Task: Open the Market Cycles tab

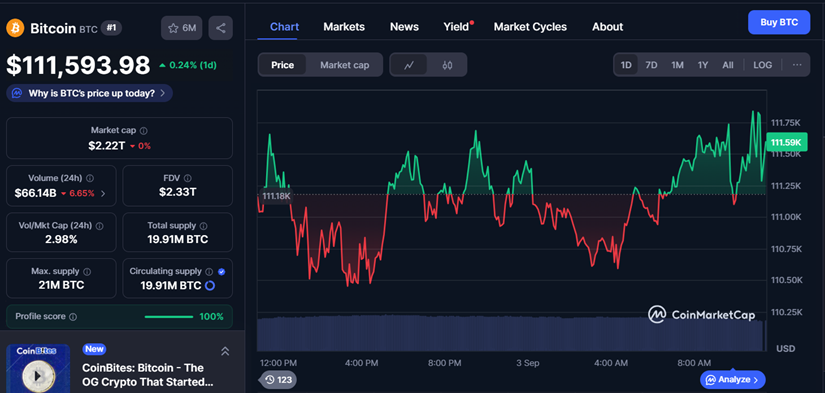Action: click(530, 27)
